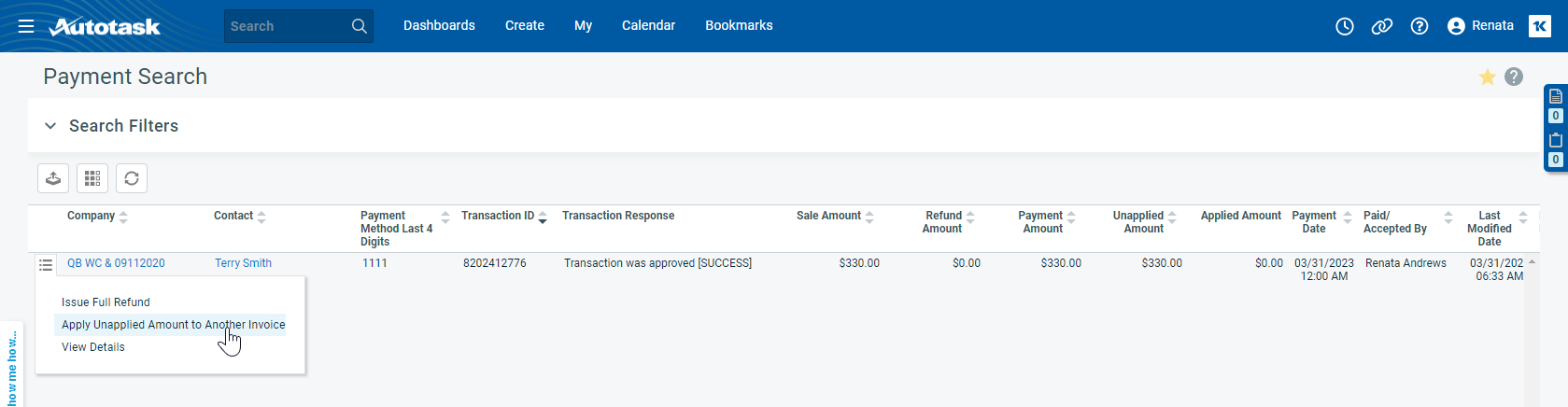
Task: Open the Dashboards menu
Action: tap(439, 26)
